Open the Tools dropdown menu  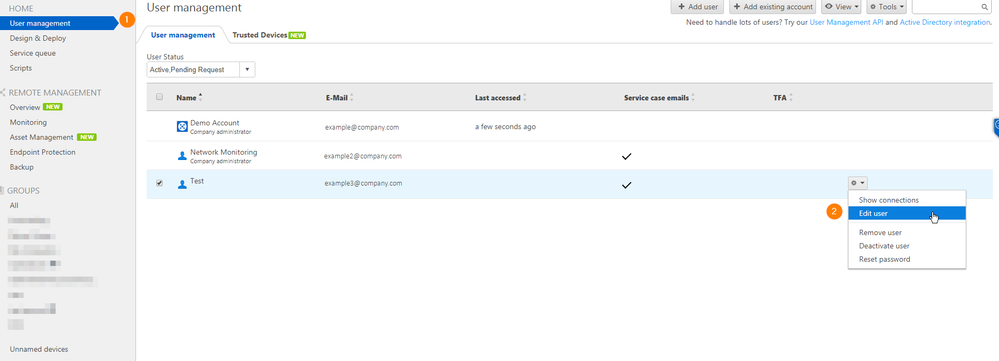pos(886,7)
